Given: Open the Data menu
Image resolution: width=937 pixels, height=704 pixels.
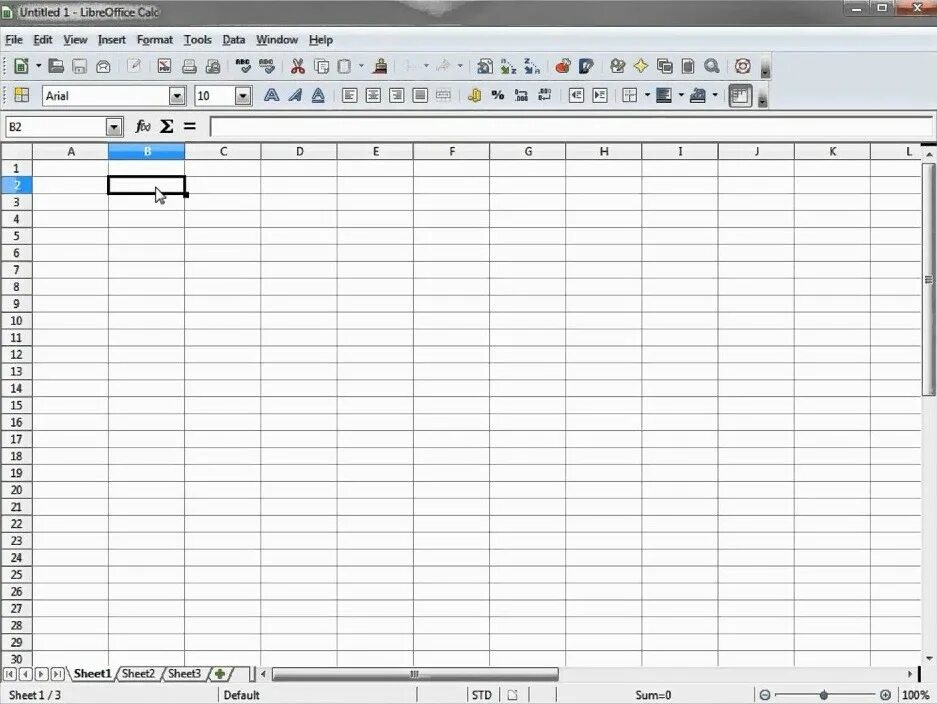Looking at the screenshot, I should pos(234,40).
